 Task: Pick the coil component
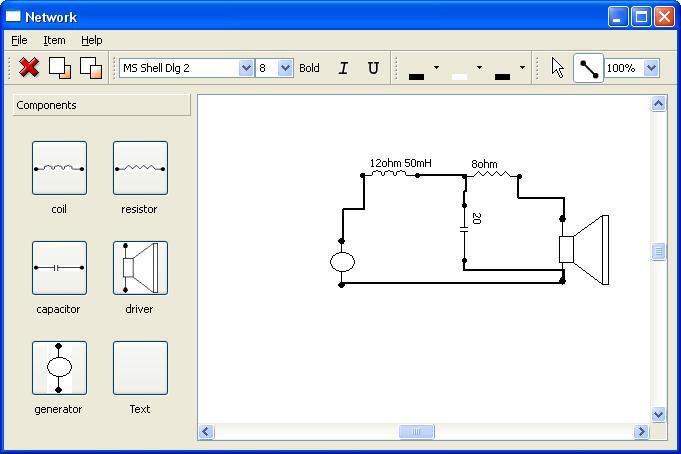coord(59,168)
